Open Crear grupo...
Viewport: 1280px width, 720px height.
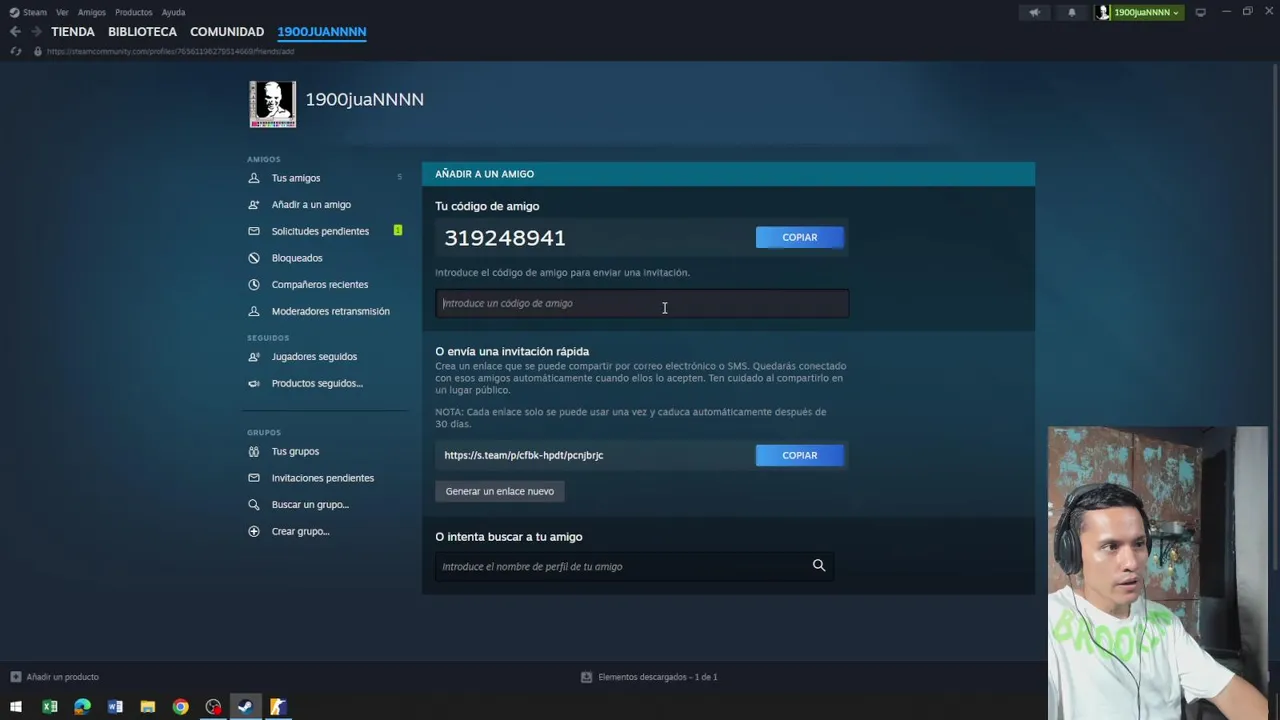[300, 531]
